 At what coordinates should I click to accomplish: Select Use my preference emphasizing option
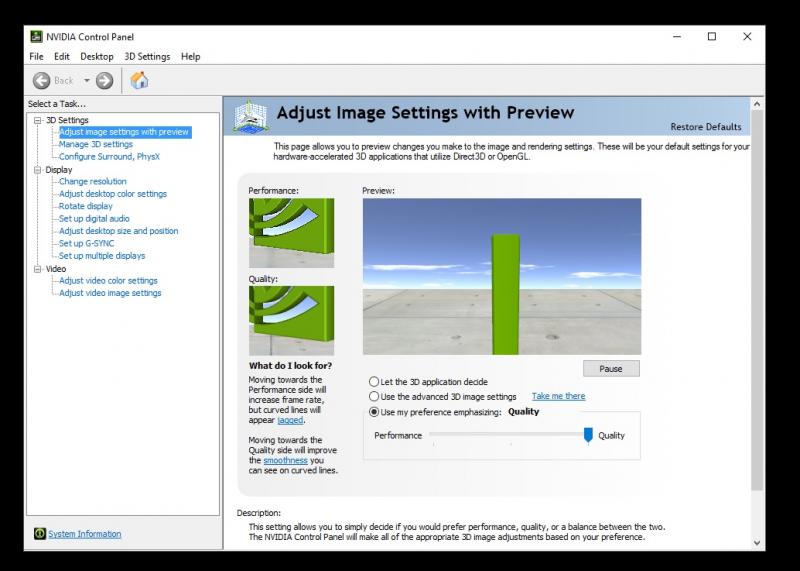(374, 412)
